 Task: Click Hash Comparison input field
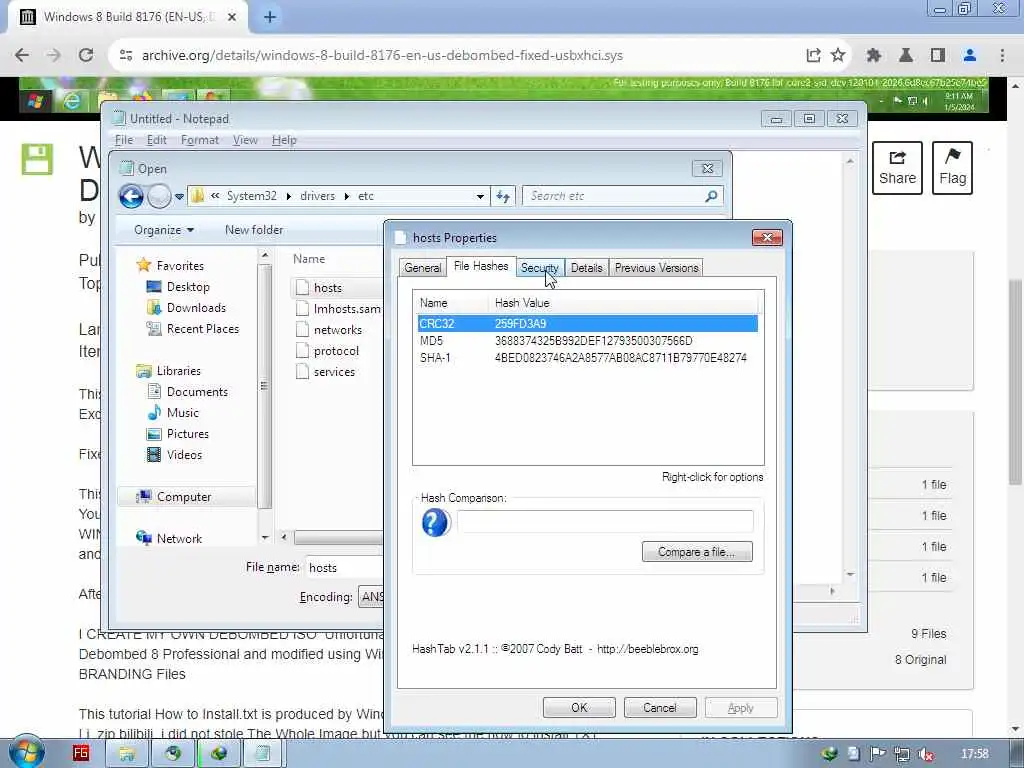605,522
